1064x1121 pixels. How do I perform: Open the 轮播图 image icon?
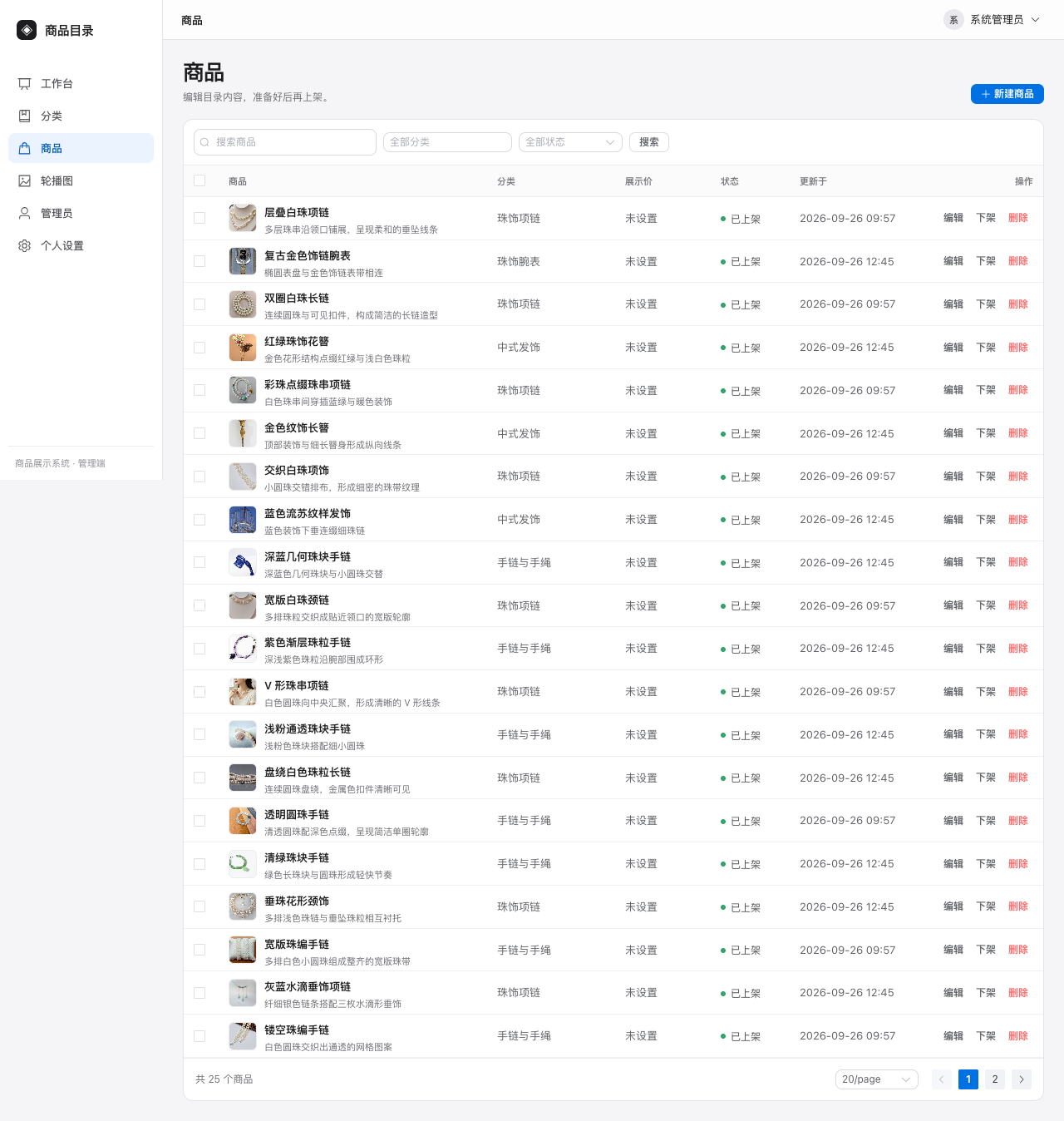pyautogui.click(x=25, y=181)
